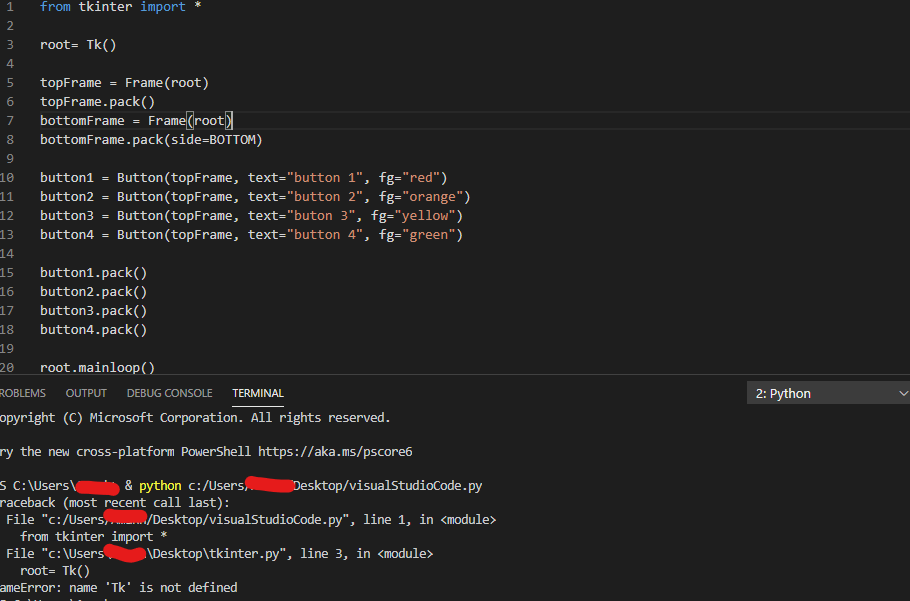The width and height of the screenshot is (910, 601).
Task: Click 'topFrame.pack()' code line
Action: (98, 102)
